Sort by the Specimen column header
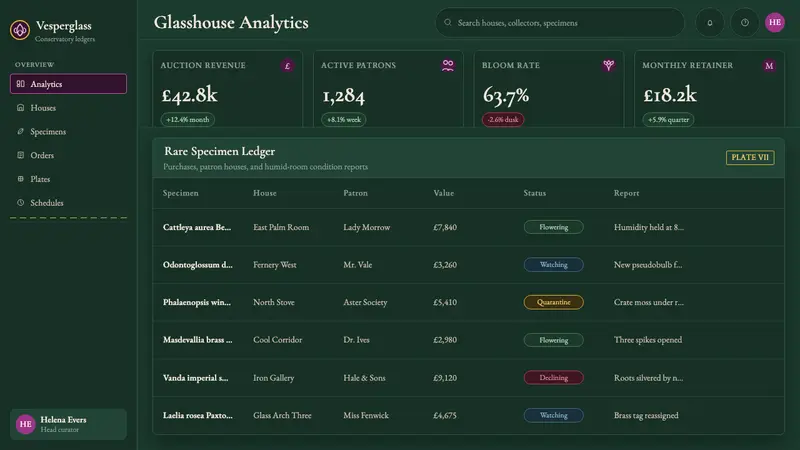The image size is (800, 450). (x=181, y=193)
